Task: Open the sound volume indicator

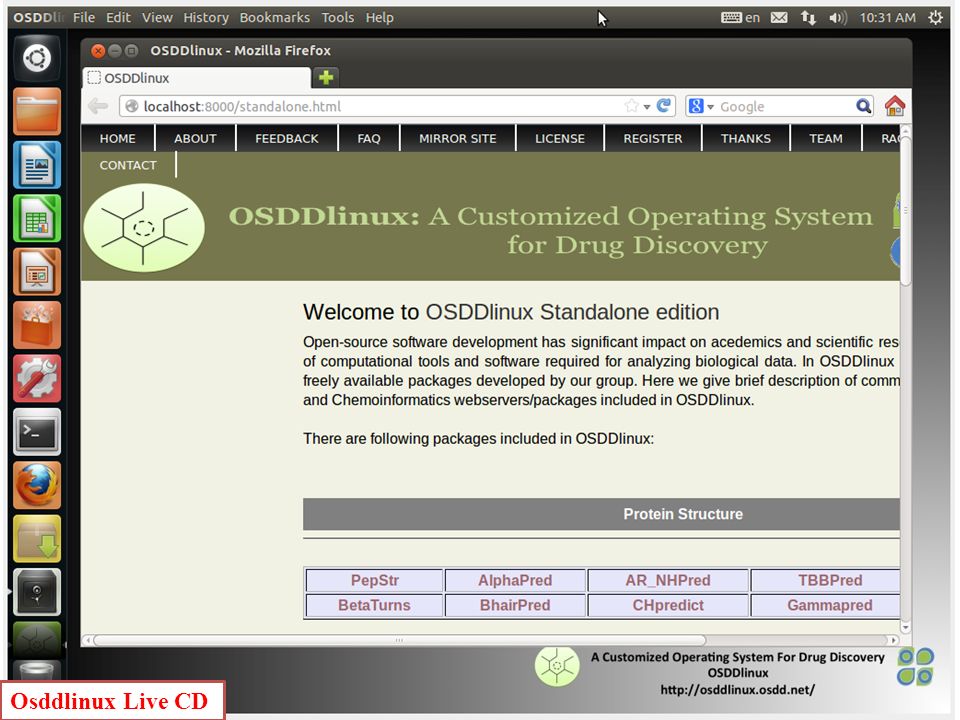Action: point(838,18)
